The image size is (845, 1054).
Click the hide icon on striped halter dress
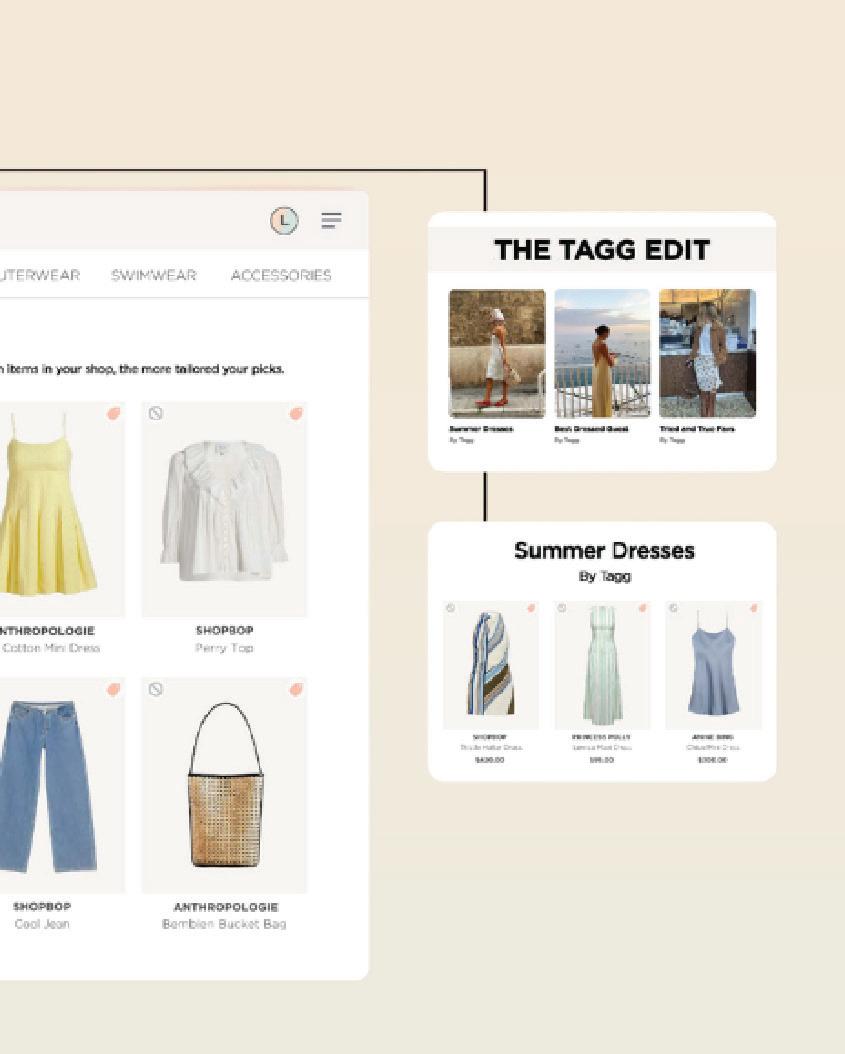pyautogui.click(x=451, y=608)
